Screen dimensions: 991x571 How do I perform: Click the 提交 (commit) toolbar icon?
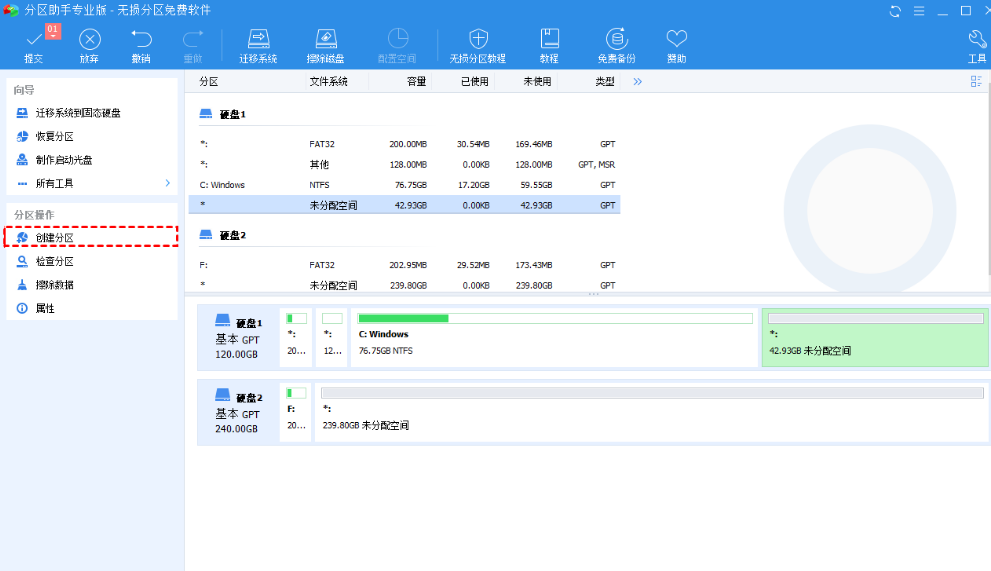click(34, 41)
